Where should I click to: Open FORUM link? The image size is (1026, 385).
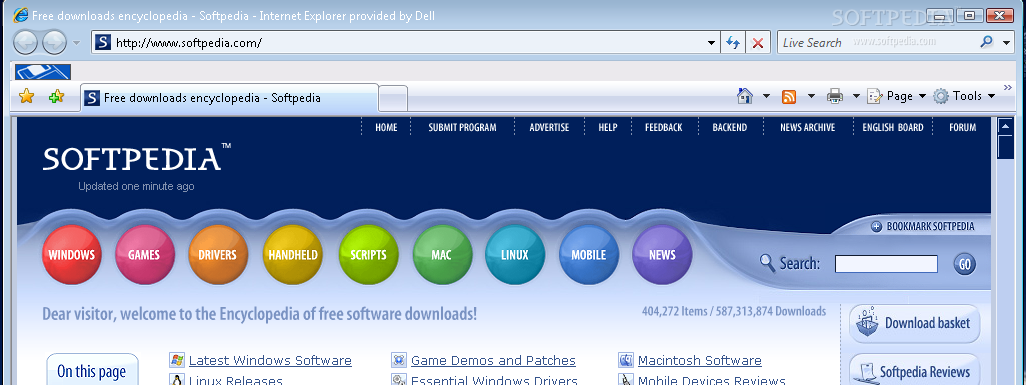963,128
